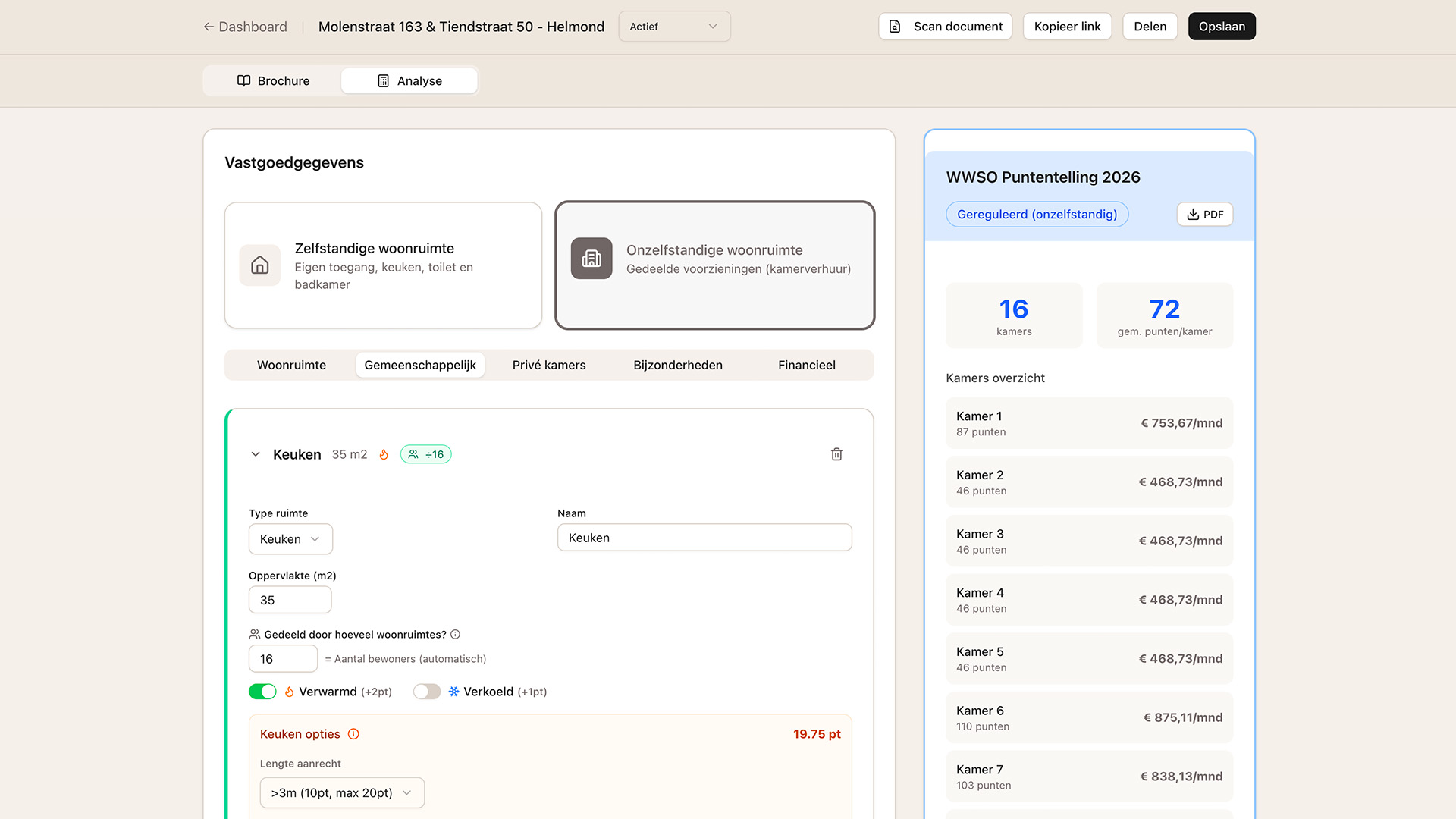The height and width of the screenshot is (819, 1456).
Task: Click the Oppervlakte (m2) input field
Action: point(290,600)
